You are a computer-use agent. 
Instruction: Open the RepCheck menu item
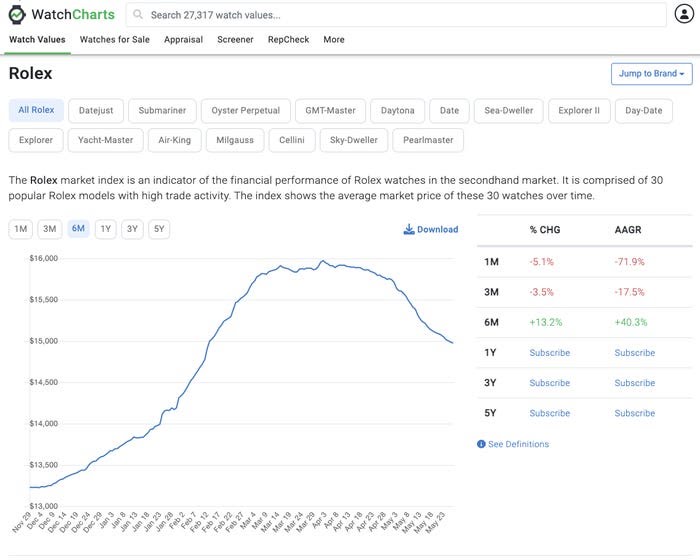(x=288, y=40)
